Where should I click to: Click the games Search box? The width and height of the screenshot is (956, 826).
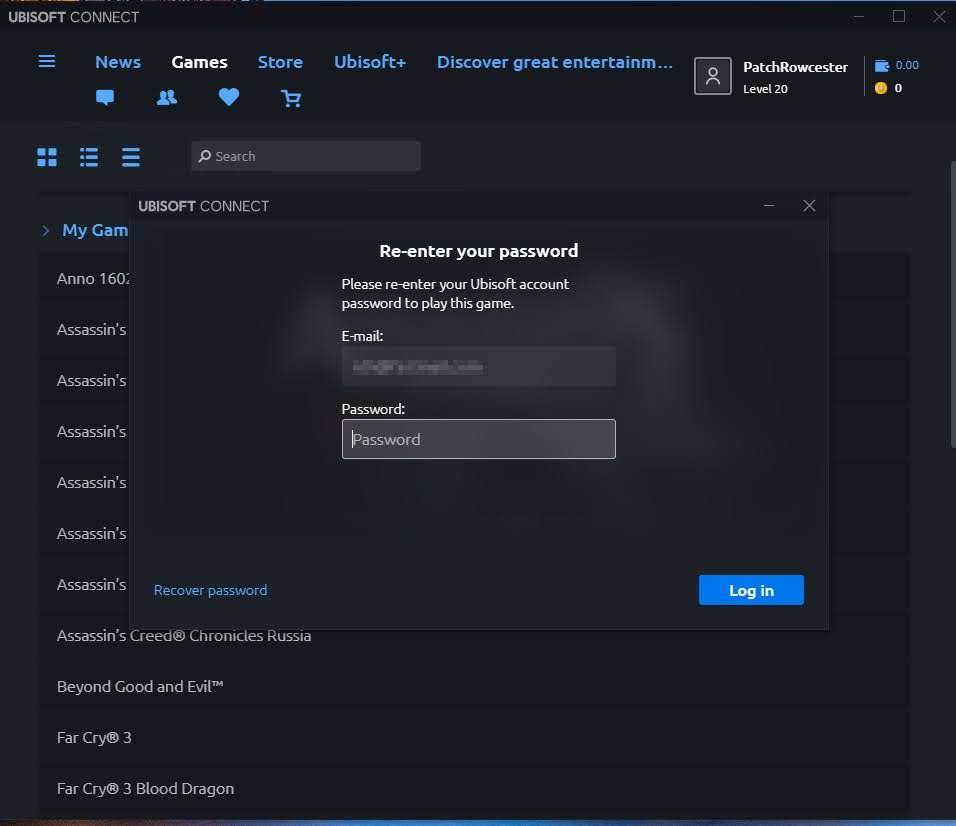tap(305, 156)
